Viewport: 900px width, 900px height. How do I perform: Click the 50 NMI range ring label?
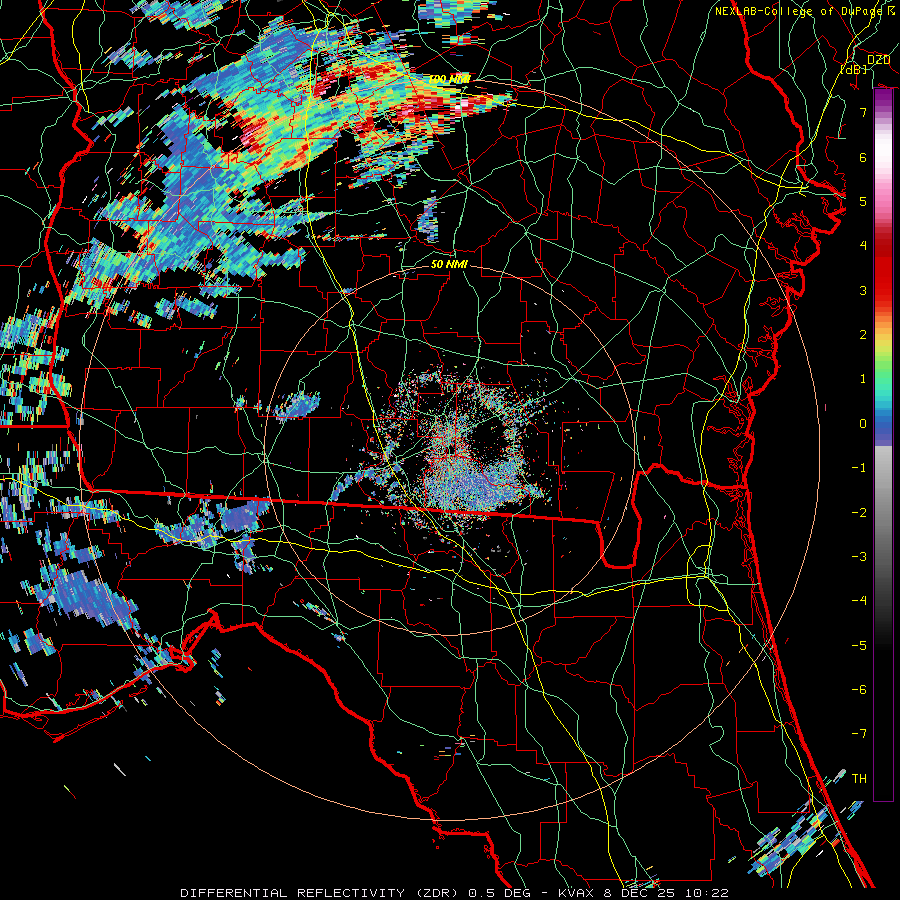(x=449, y=264)
